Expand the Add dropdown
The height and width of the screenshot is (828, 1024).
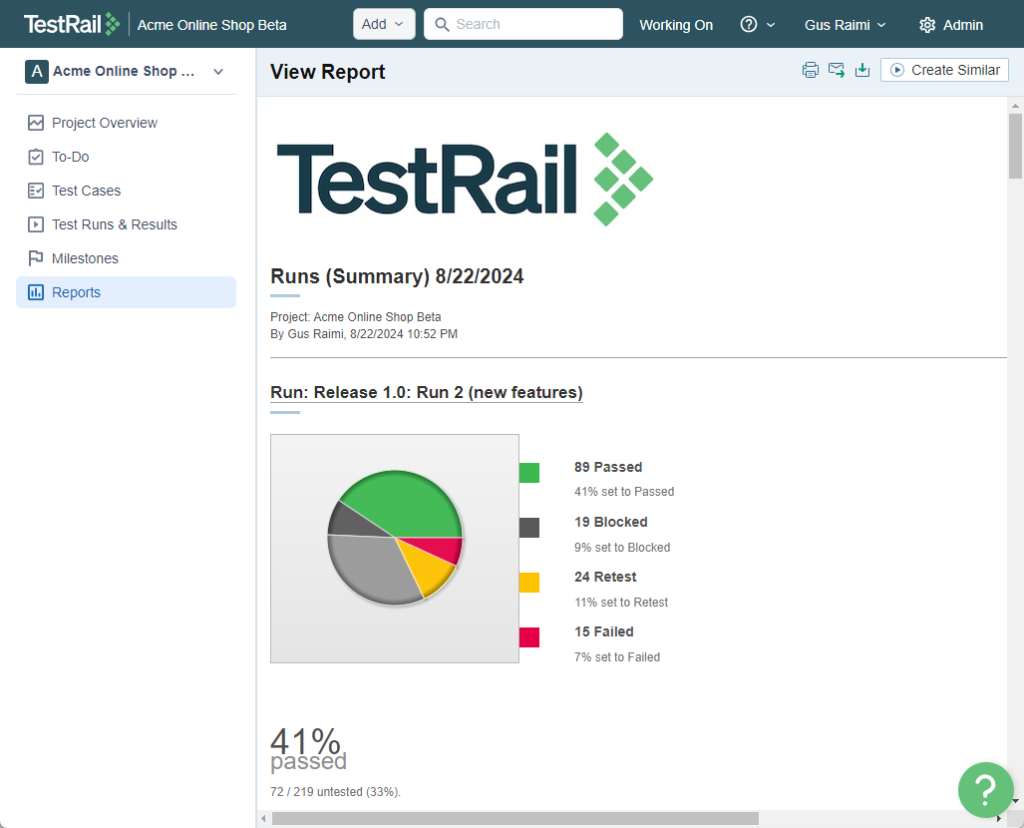(383, 23)
